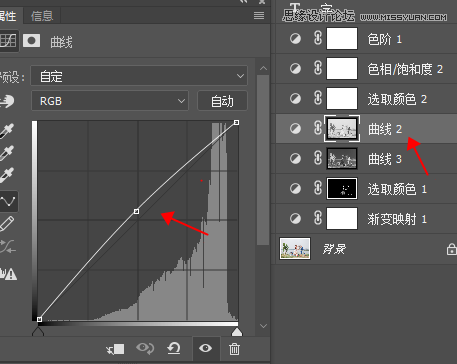Click the 曲线 2 adjustment icon
457x364 pixels.
pos(295,129)
